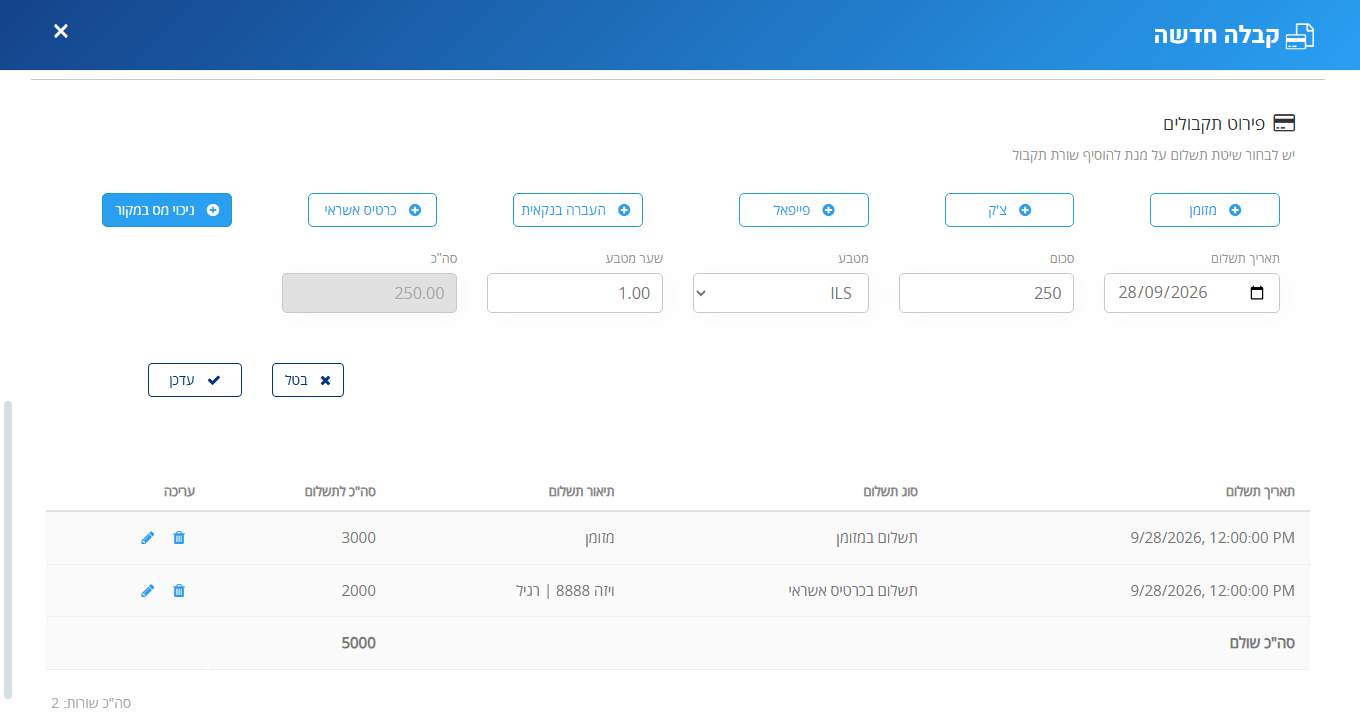1360x720 pixels.
Task: Add a פייפאל PayPal payment
Action: click(x=804, y=210)
